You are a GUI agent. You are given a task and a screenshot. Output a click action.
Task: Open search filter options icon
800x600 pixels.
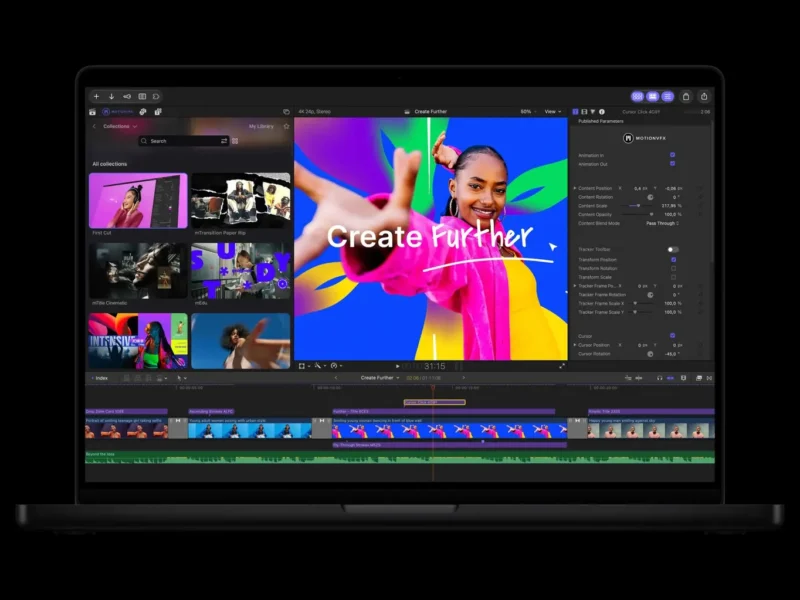[224, 141]
